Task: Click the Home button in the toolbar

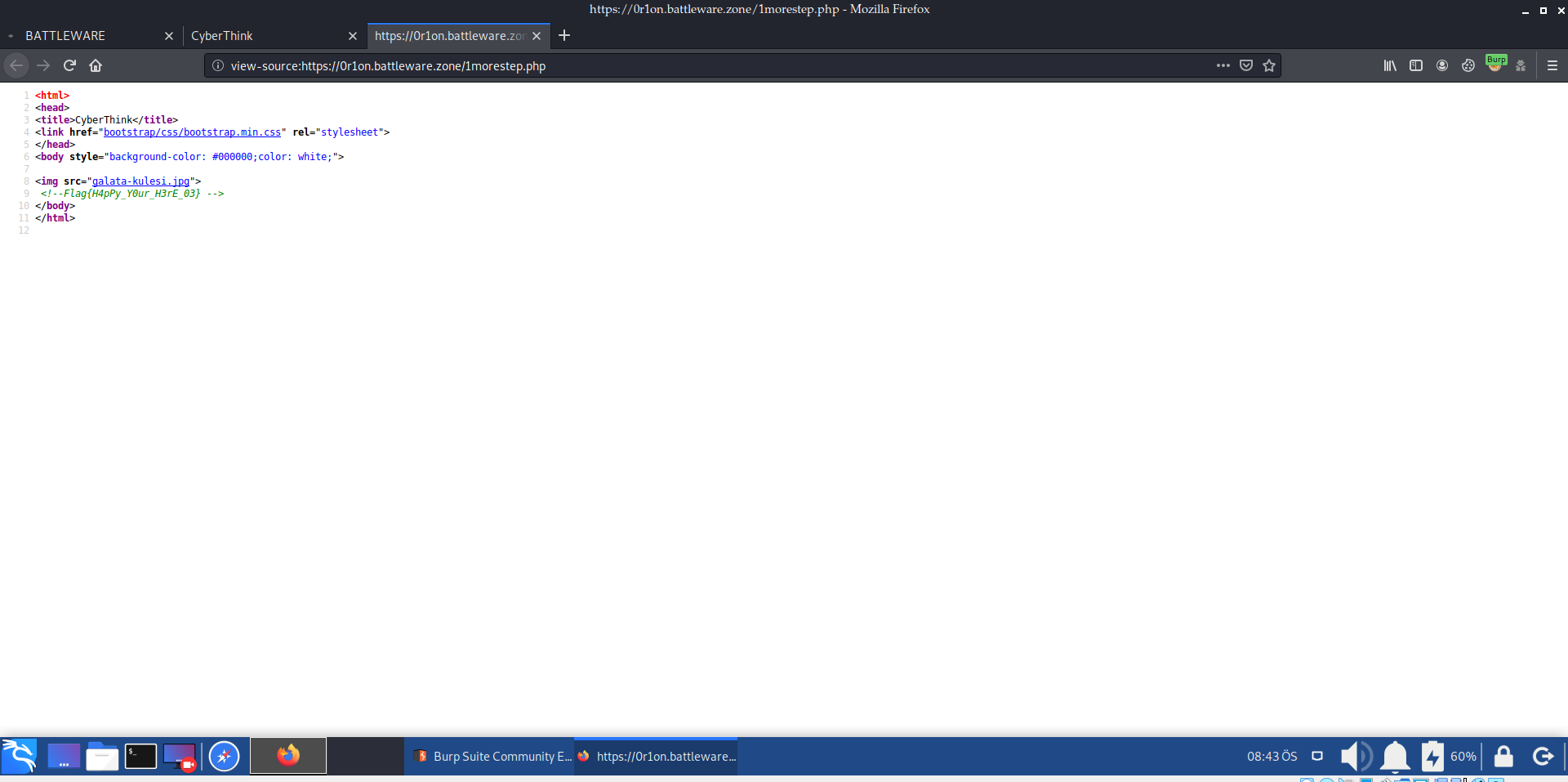Action: pos(96,65)
